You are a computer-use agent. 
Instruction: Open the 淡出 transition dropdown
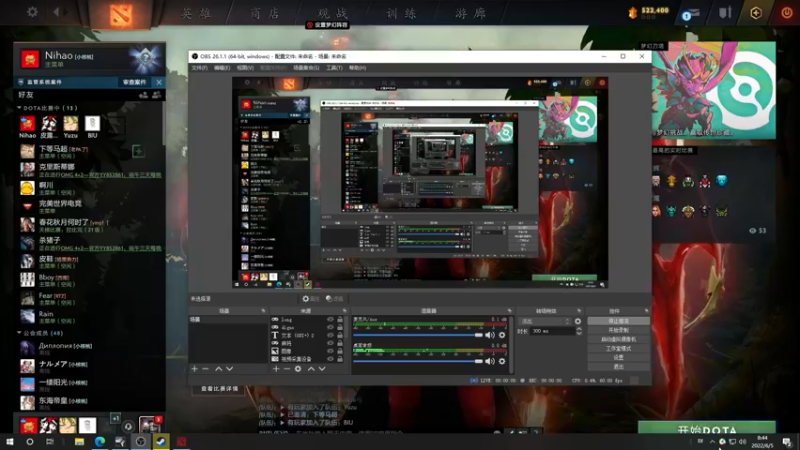pos(544,321)
